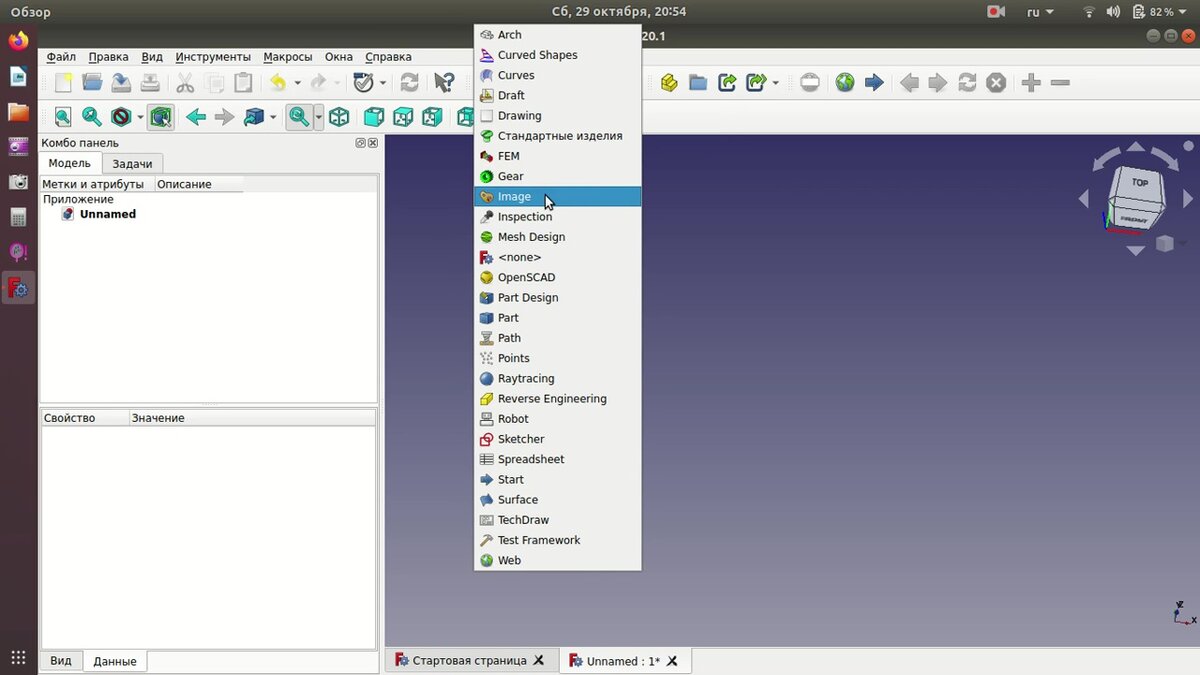
Task: Click the gray web stop loading icon
Action: tap(996, 83)
